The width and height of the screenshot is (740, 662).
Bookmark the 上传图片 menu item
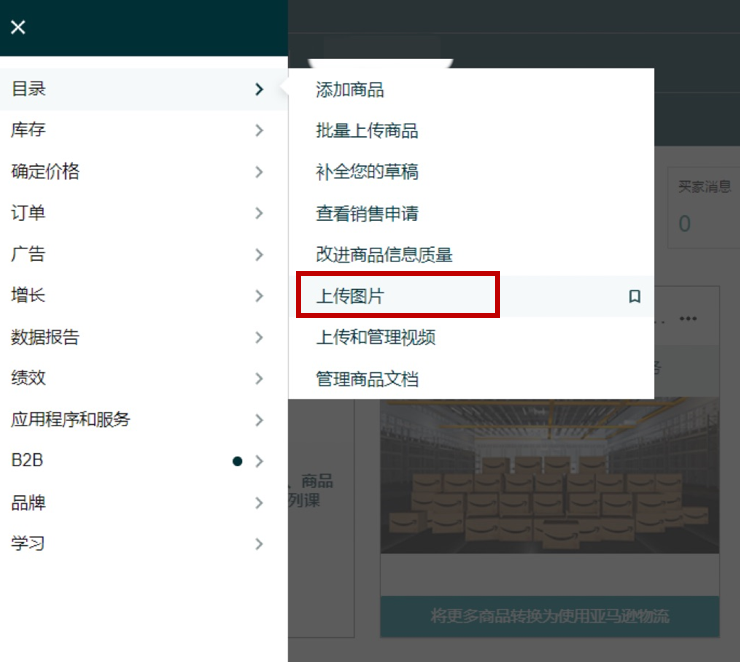tap(634, 297)
